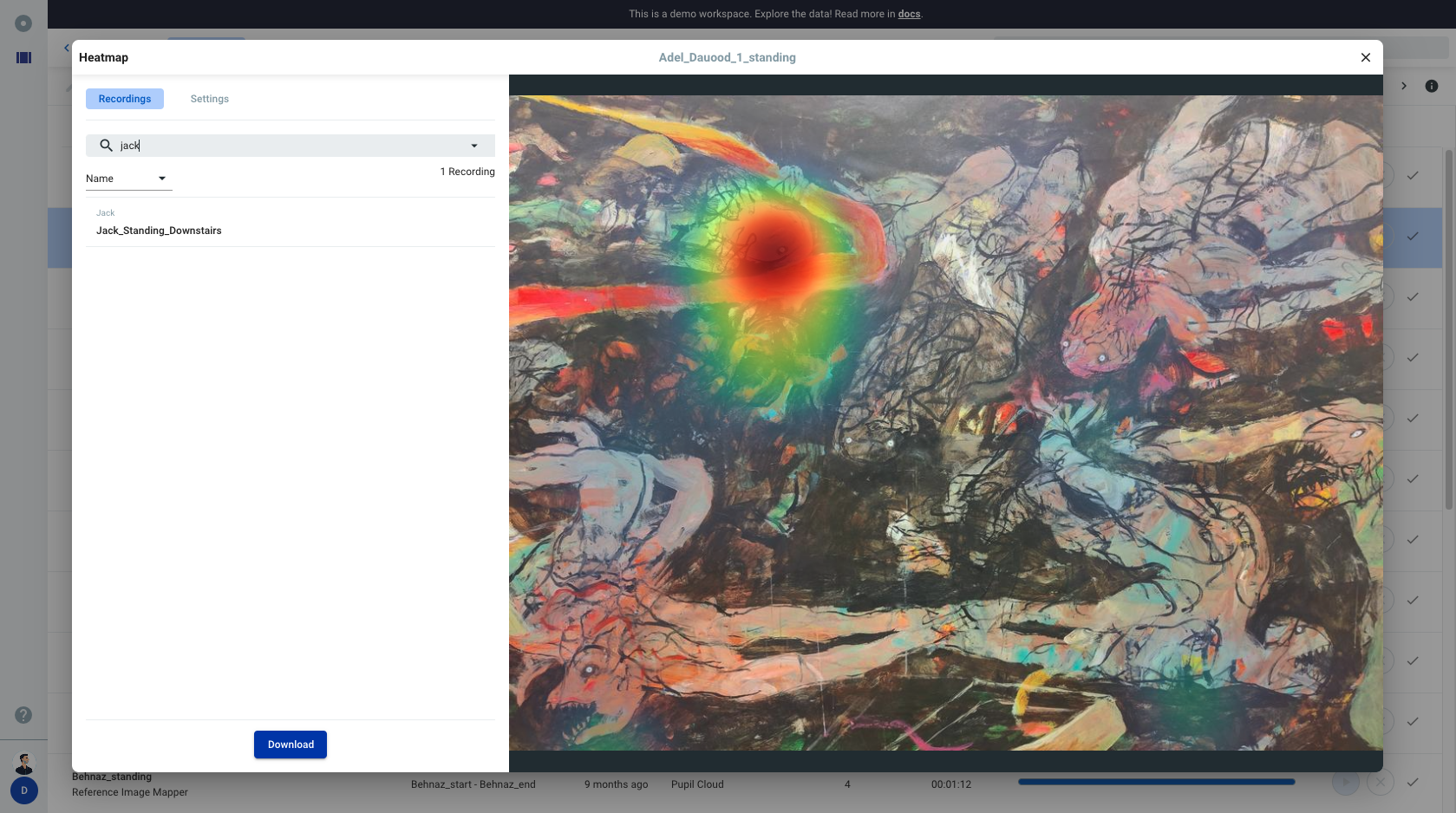Image resolution: width=1456 pixels, height=813 pixels.
Task: Click the back arrow at top left
Action: [x=67, y=48]
